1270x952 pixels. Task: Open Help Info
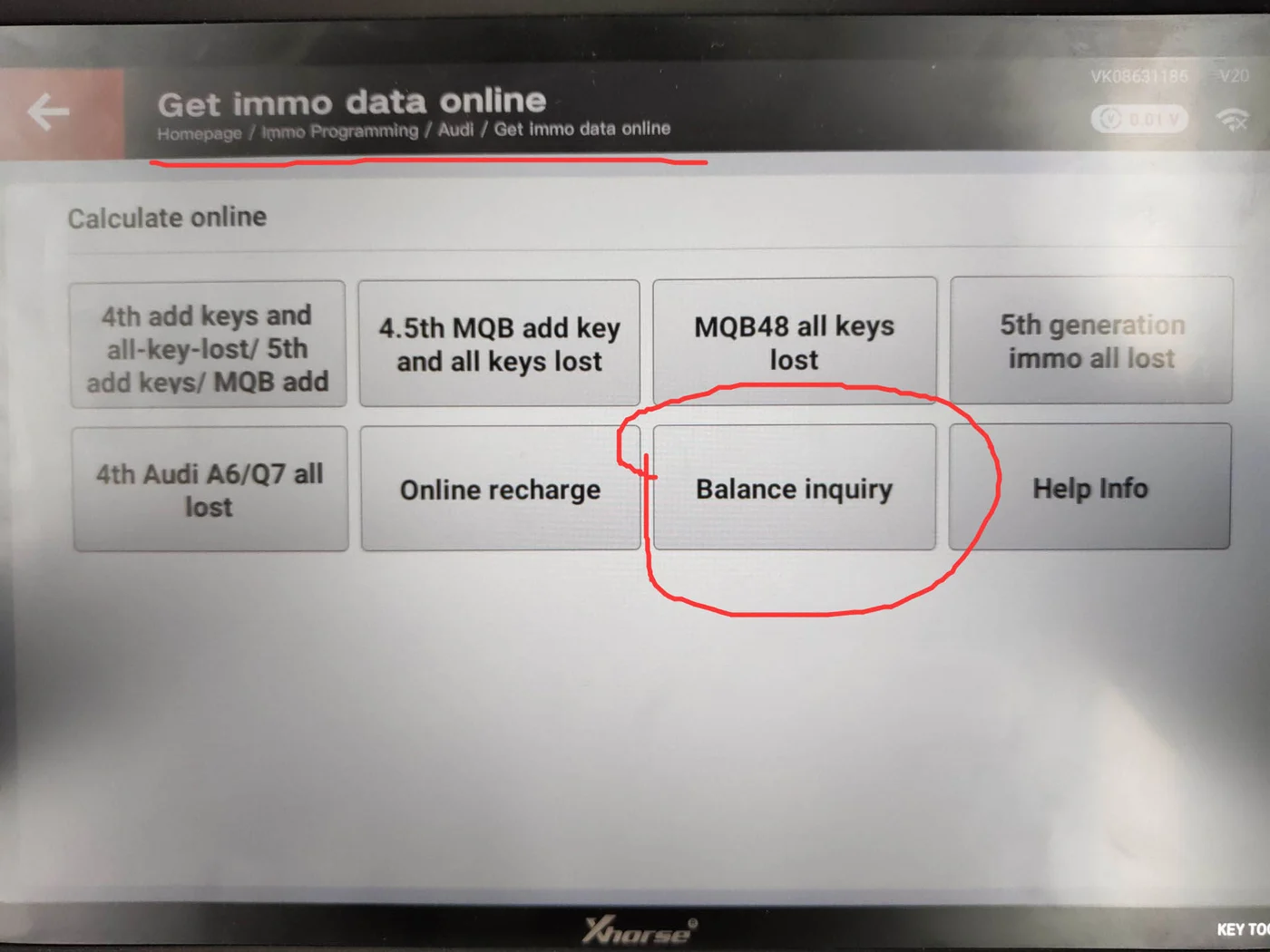pyautogui.click(x=1090, y=486)
